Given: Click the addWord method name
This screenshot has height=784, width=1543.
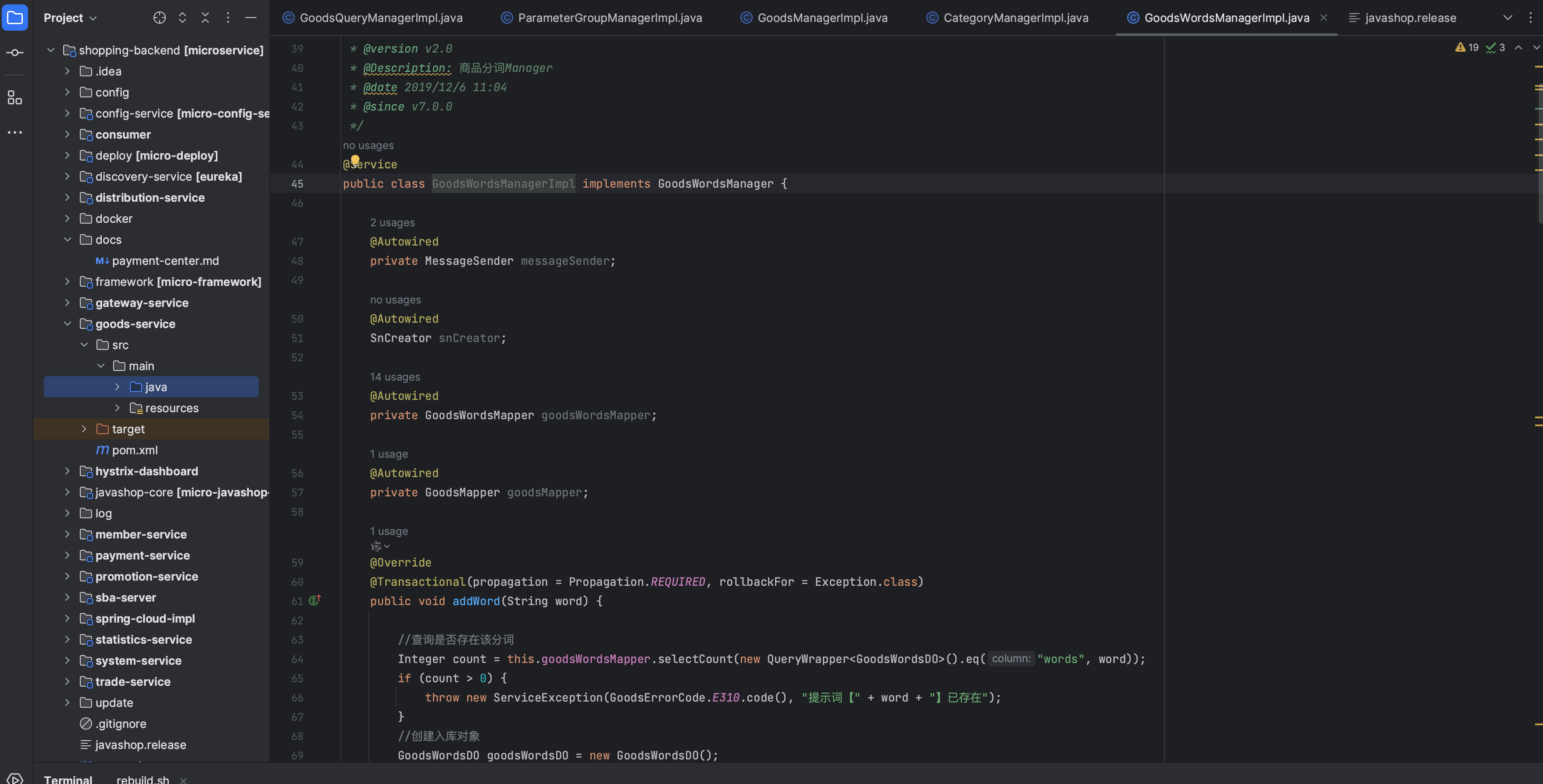Looking at the screenshot, I should pyautogui.click(x=475, y=601).
